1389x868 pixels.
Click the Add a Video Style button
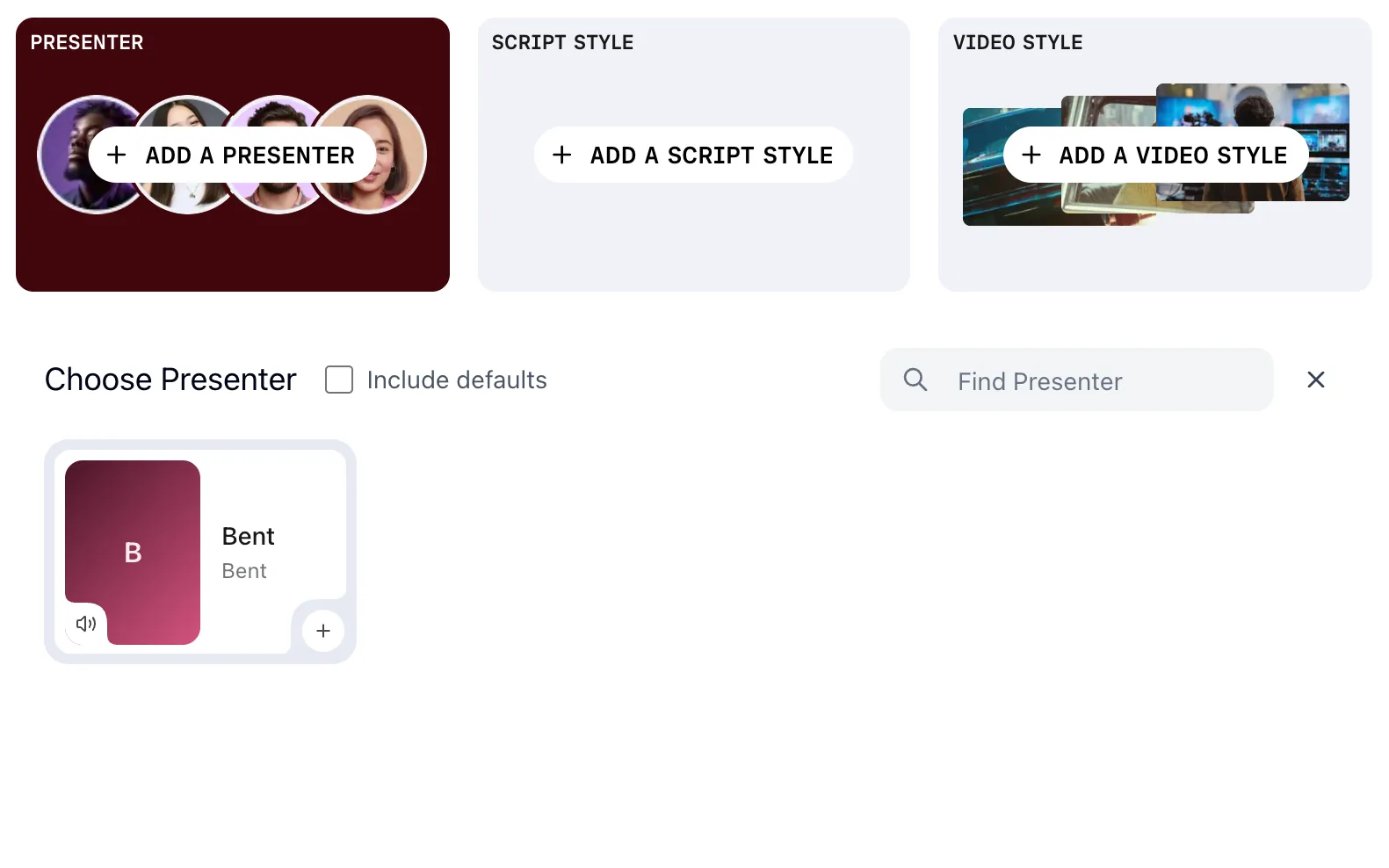pos(1155,155)
